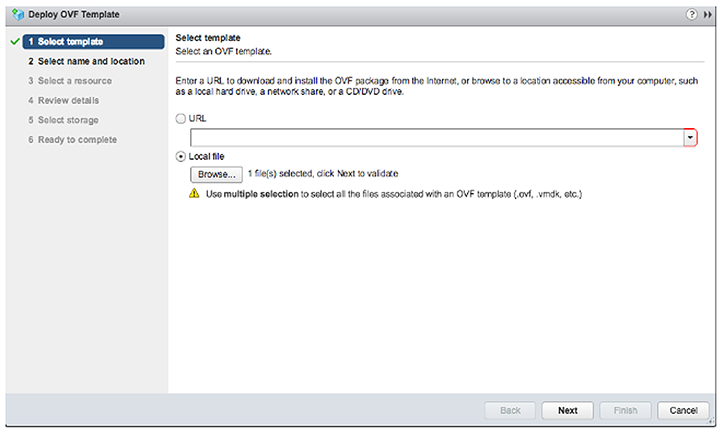This screenshot has height=432, width=720.
Task: Open step 5 Select storage
Action: (63, 120)
